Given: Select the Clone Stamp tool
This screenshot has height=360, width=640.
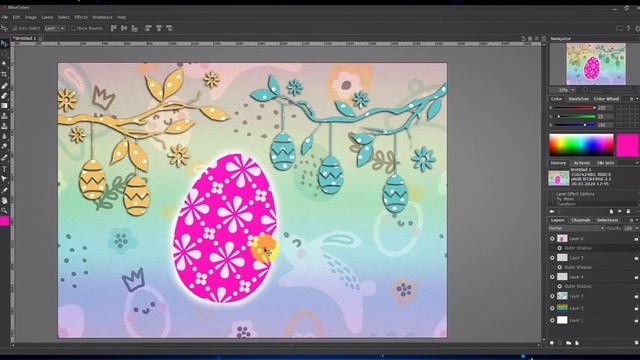Looking at the screenshot, I should pos(4,116).
